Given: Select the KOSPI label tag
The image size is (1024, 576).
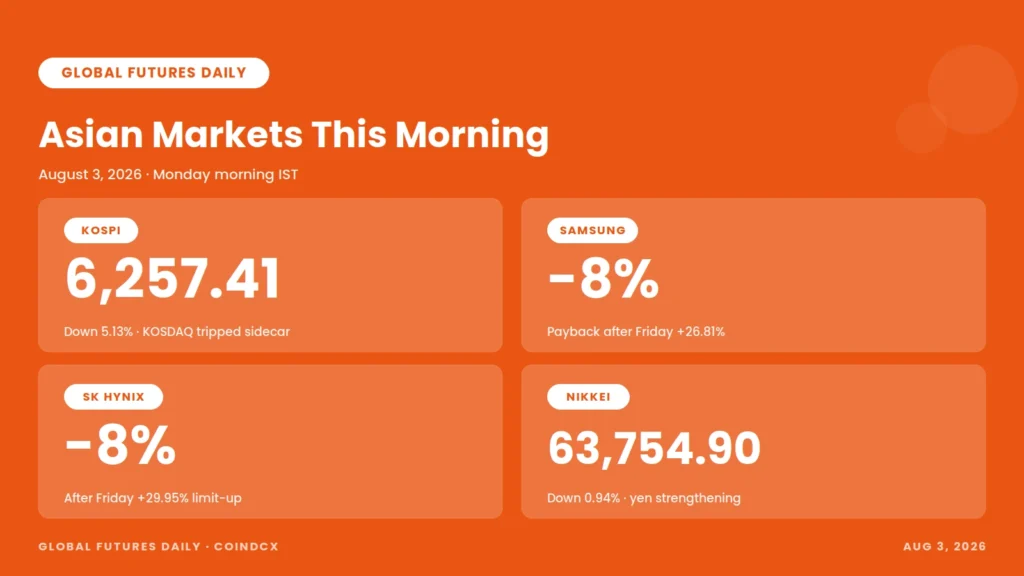Looking at the screenshot, I should tap(101, 231).
